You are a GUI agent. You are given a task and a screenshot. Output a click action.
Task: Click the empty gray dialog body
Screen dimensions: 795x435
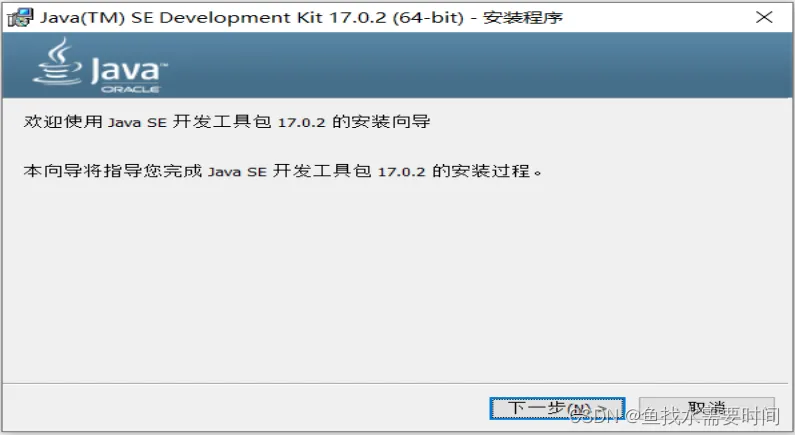tap(397, 281)
